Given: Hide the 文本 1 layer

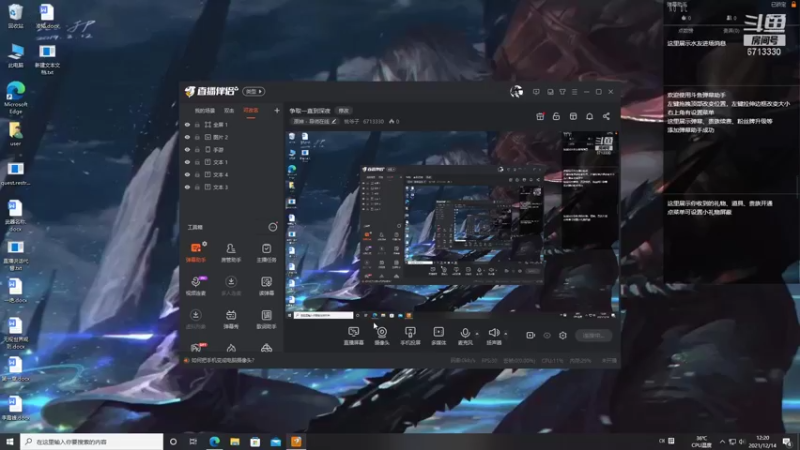Looking at the screenshot, I should 187,162.
